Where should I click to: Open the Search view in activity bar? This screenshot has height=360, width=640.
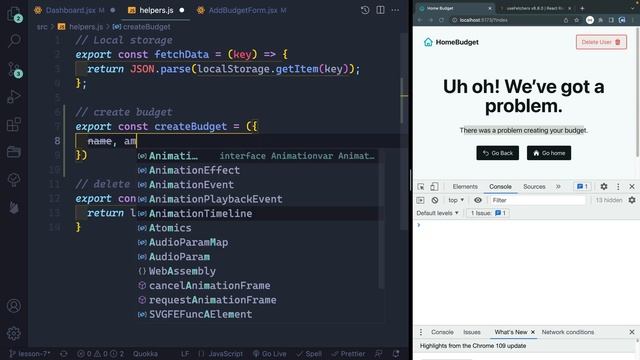[14, 40]
